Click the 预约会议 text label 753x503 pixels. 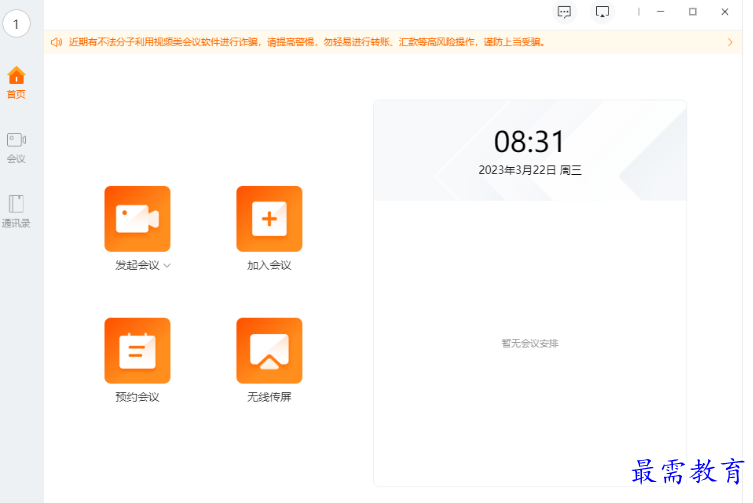pos(137,397)
